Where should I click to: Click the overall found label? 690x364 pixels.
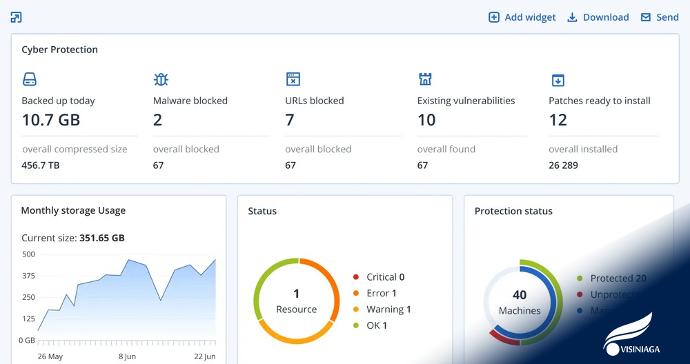pyautogui.click(x=446, y=149)
